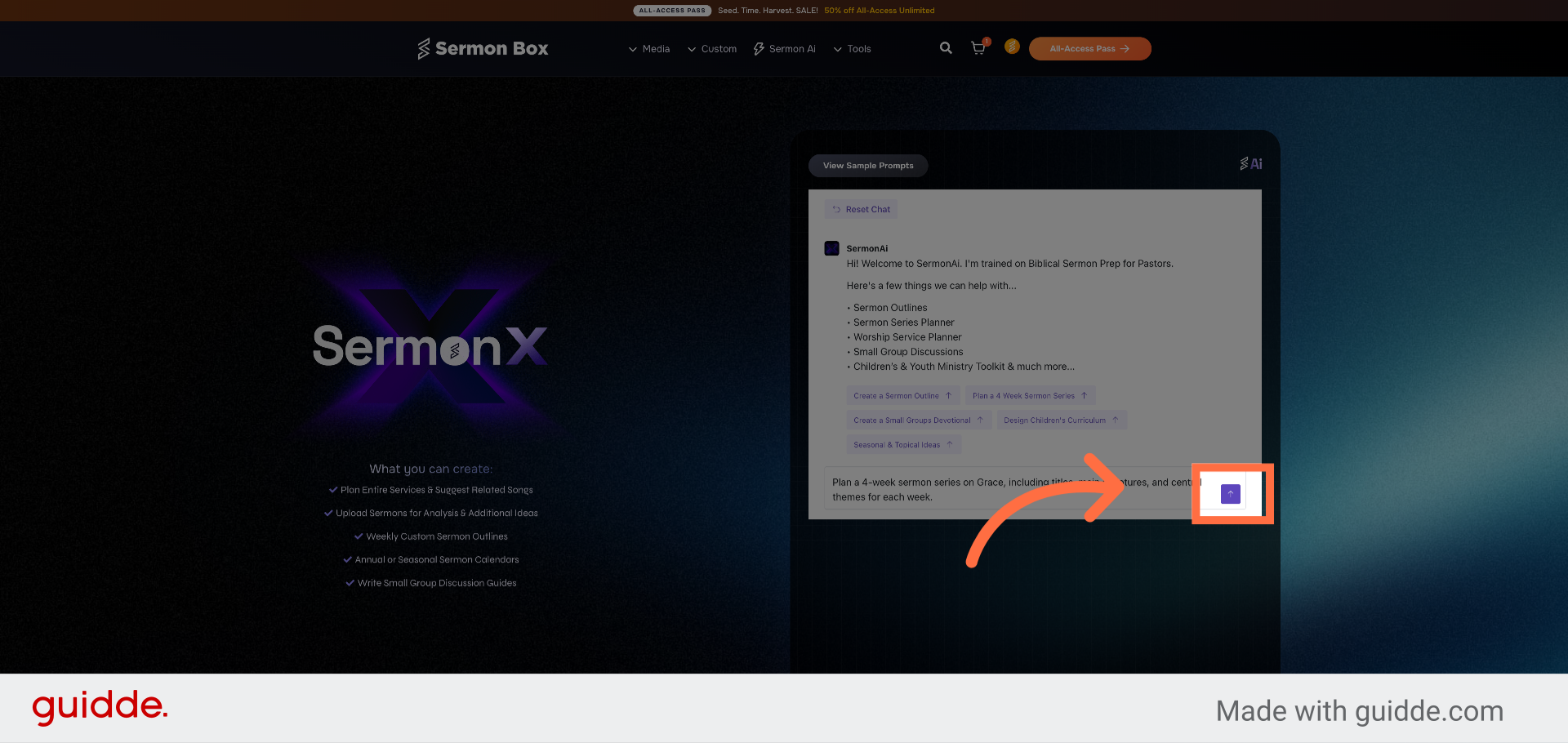
Task: Choose the Seasonal & Topical Ideas prompt
Action: tap(903, 445)
